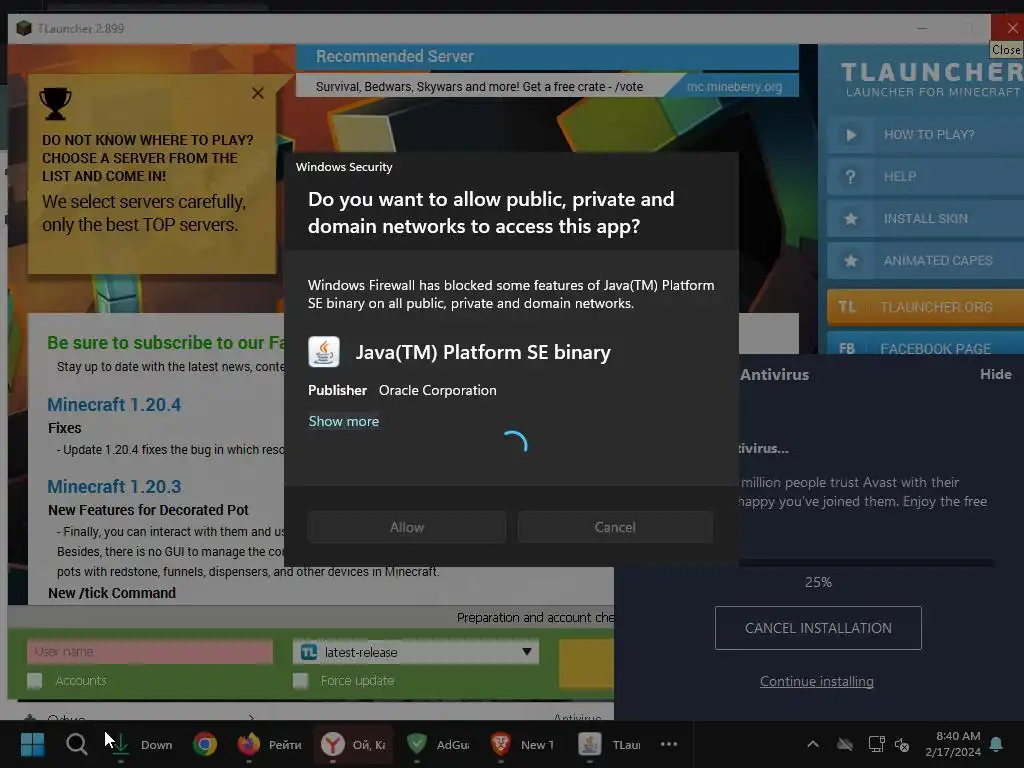Open the HELP sidebar item
The height and width of the screenshot is (768, 1024).
925,177
